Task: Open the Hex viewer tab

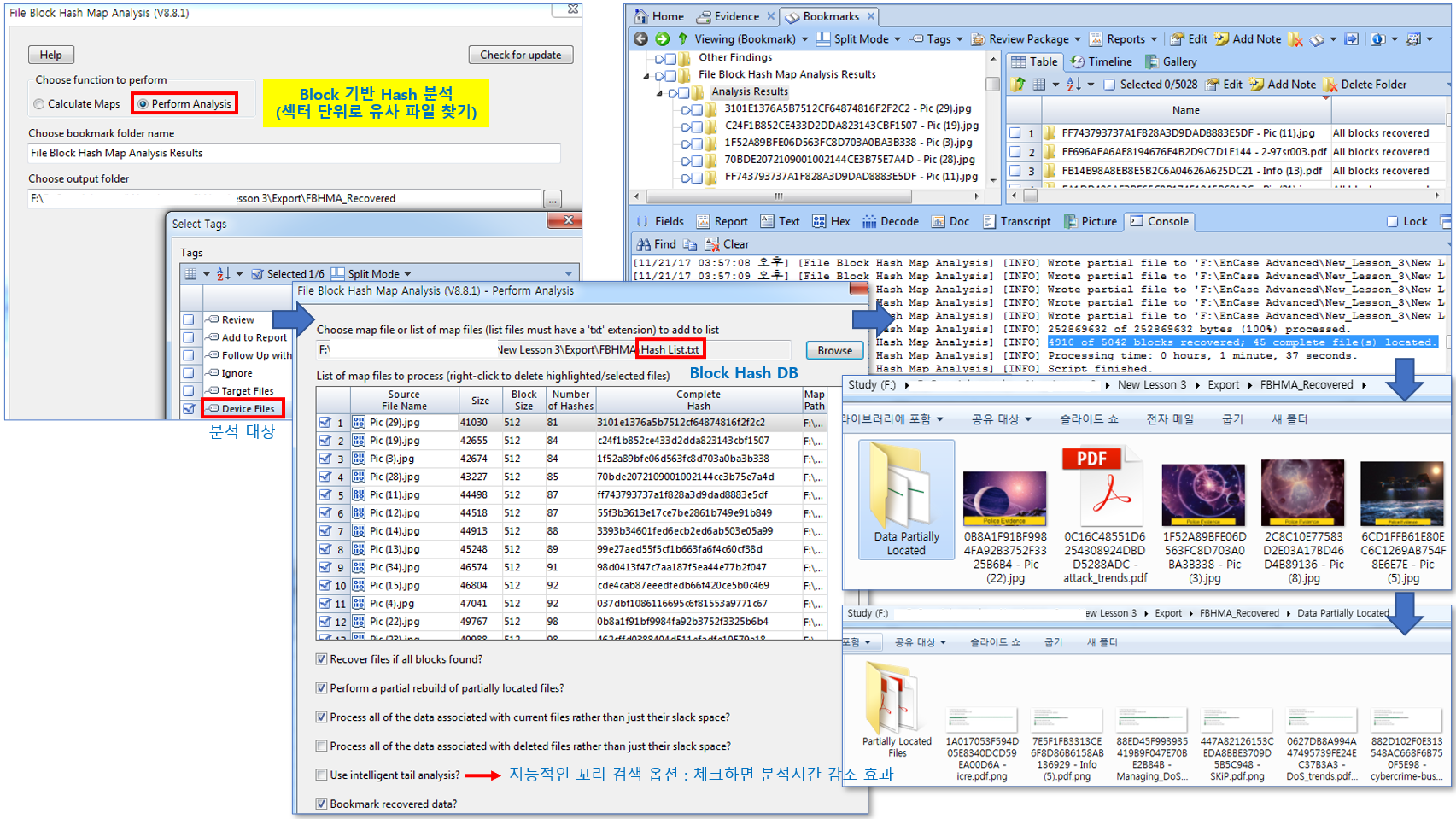Action: (x=831, y=222)
